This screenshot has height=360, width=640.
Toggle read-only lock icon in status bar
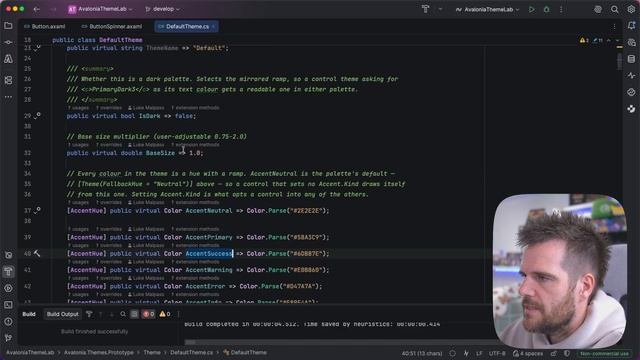[x=553, y=353]
